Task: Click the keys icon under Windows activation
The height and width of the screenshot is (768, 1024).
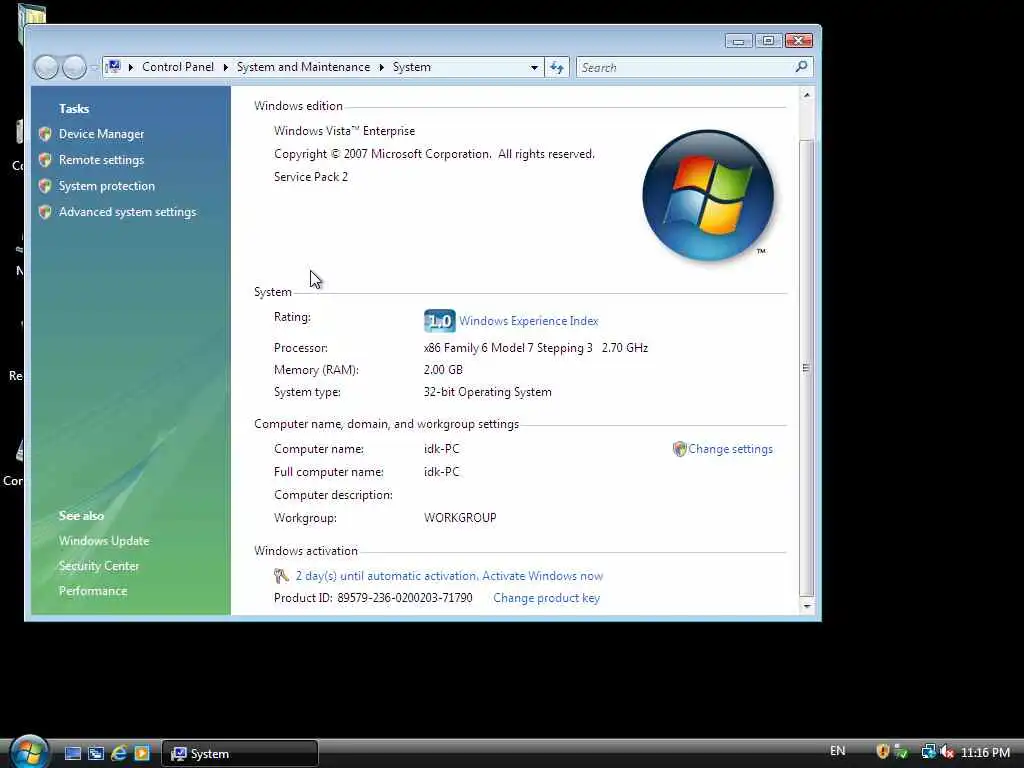Action: point(281,575)
